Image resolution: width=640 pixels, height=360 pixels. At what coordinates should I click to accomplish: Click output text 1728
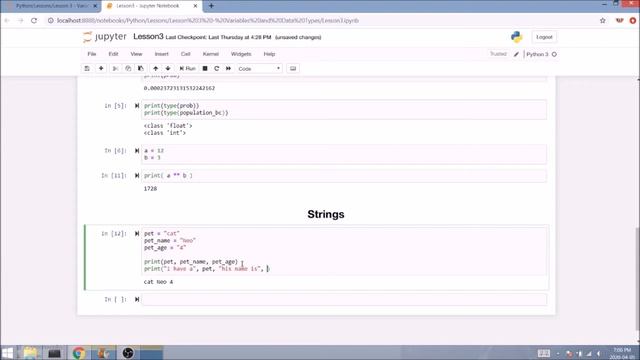point(150,189)
